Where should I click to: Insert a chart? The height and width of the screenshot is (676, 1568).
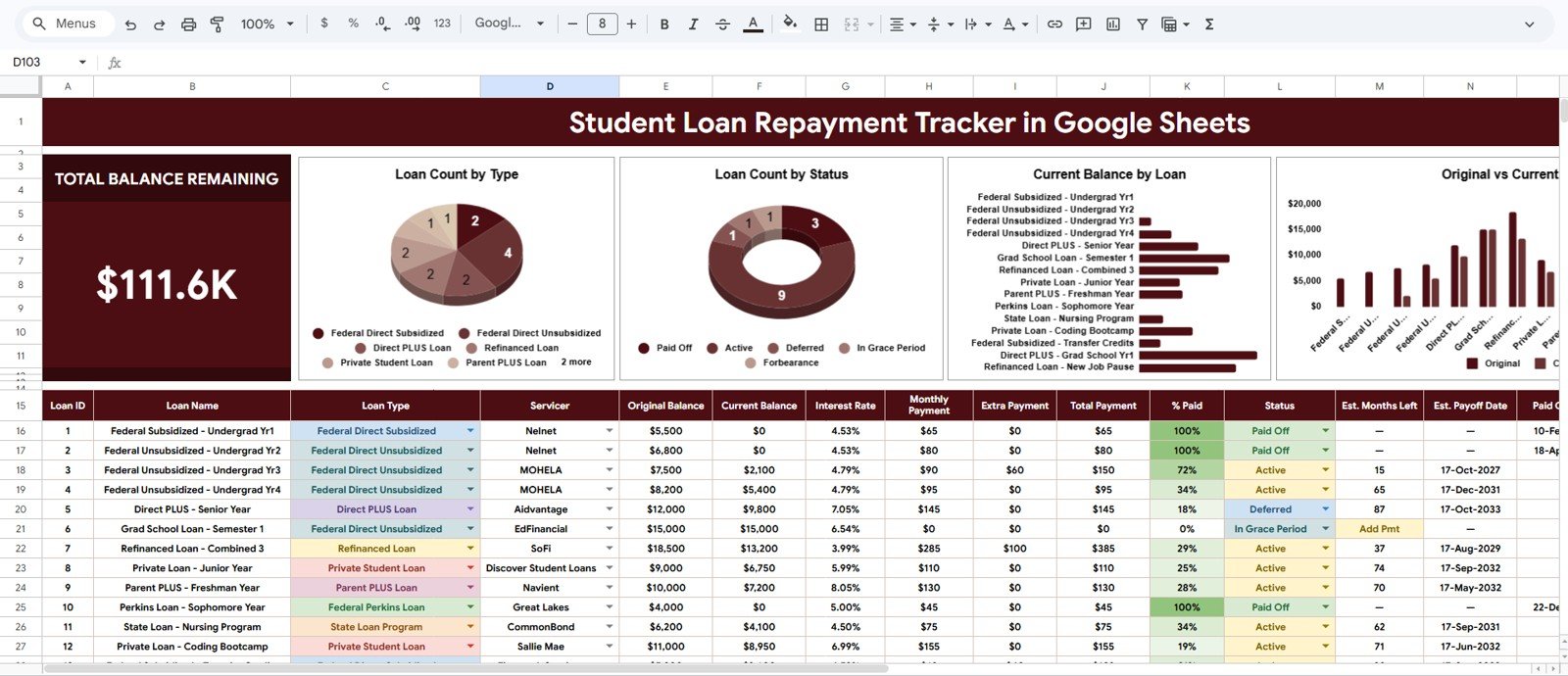(x=1113, y=24)
